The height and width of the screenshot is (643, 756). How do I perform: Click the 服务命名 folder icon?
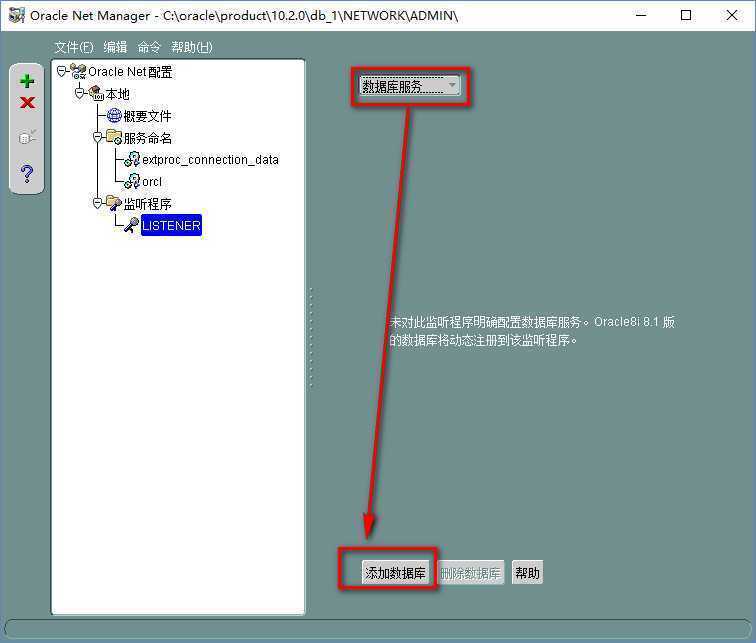tap(114, 137)
